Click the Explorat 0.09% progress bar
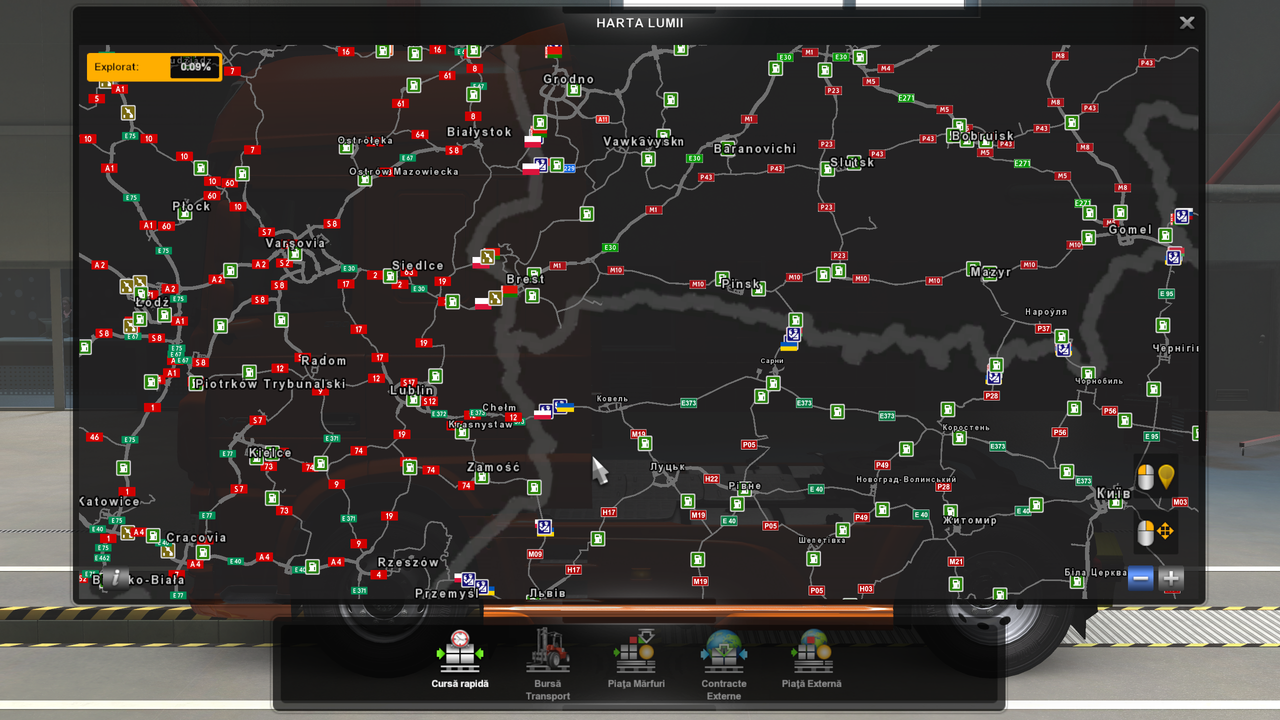The height and width of the screenshot is (720, 1280). pos(154,67)
